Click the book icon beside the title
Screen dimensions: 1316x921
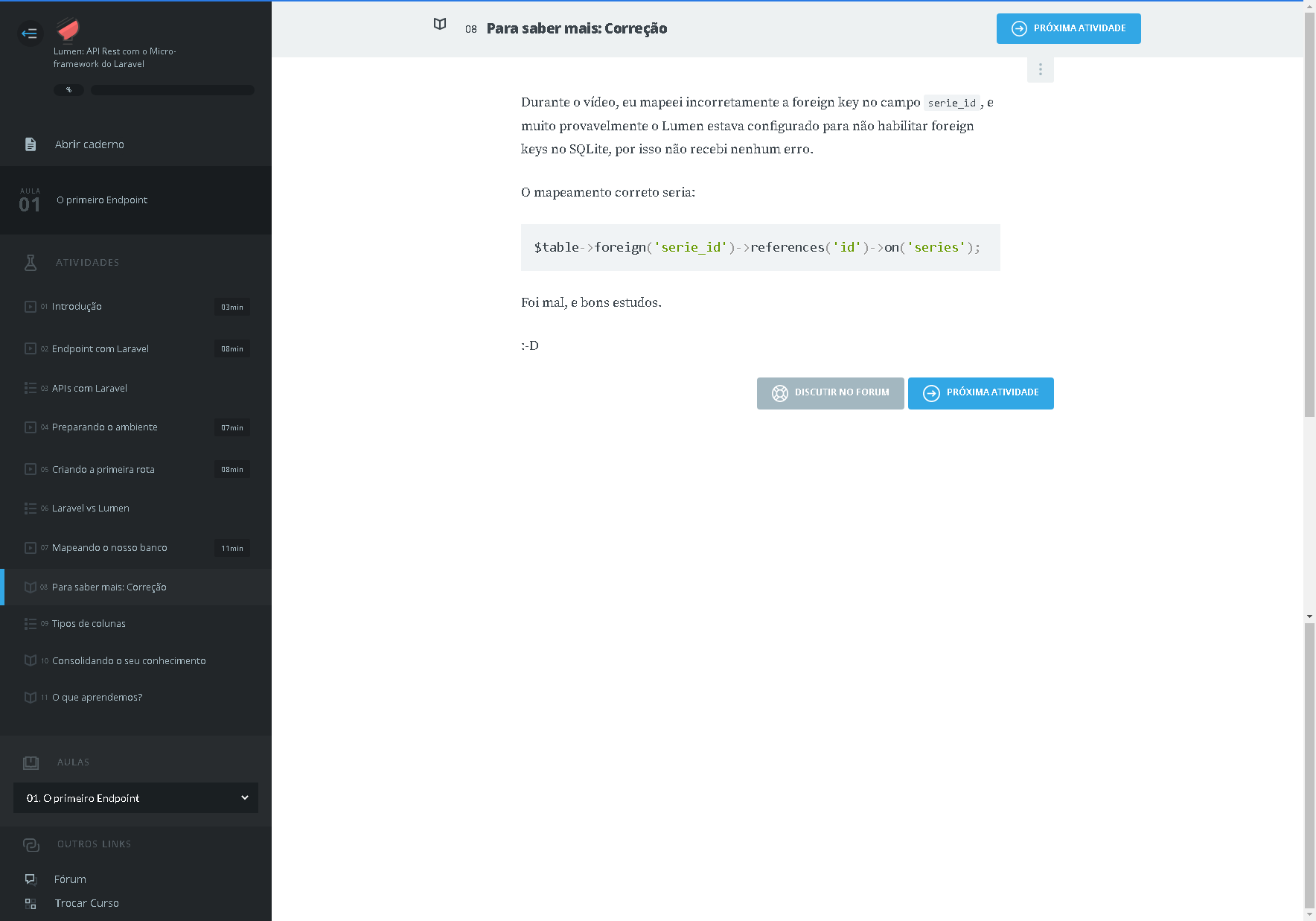[440, 25]
